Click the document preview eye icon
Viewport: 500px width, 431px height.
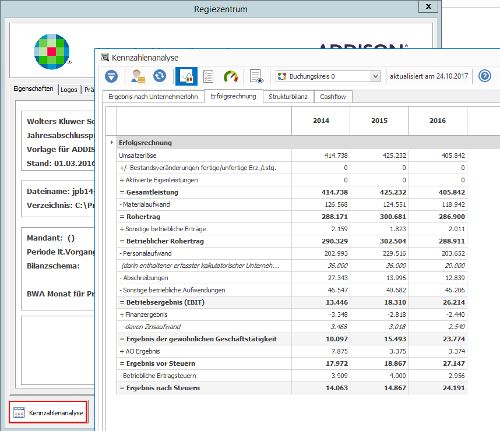click(x=257, y=76)
